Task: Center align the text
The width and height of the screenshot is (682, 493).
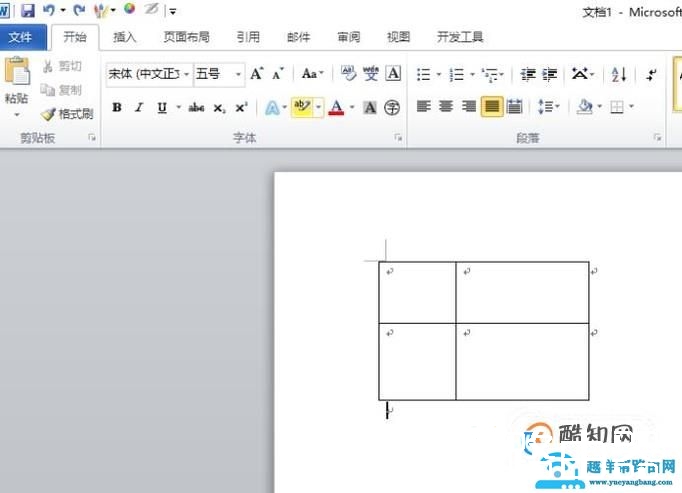Action: coord(446,107)
